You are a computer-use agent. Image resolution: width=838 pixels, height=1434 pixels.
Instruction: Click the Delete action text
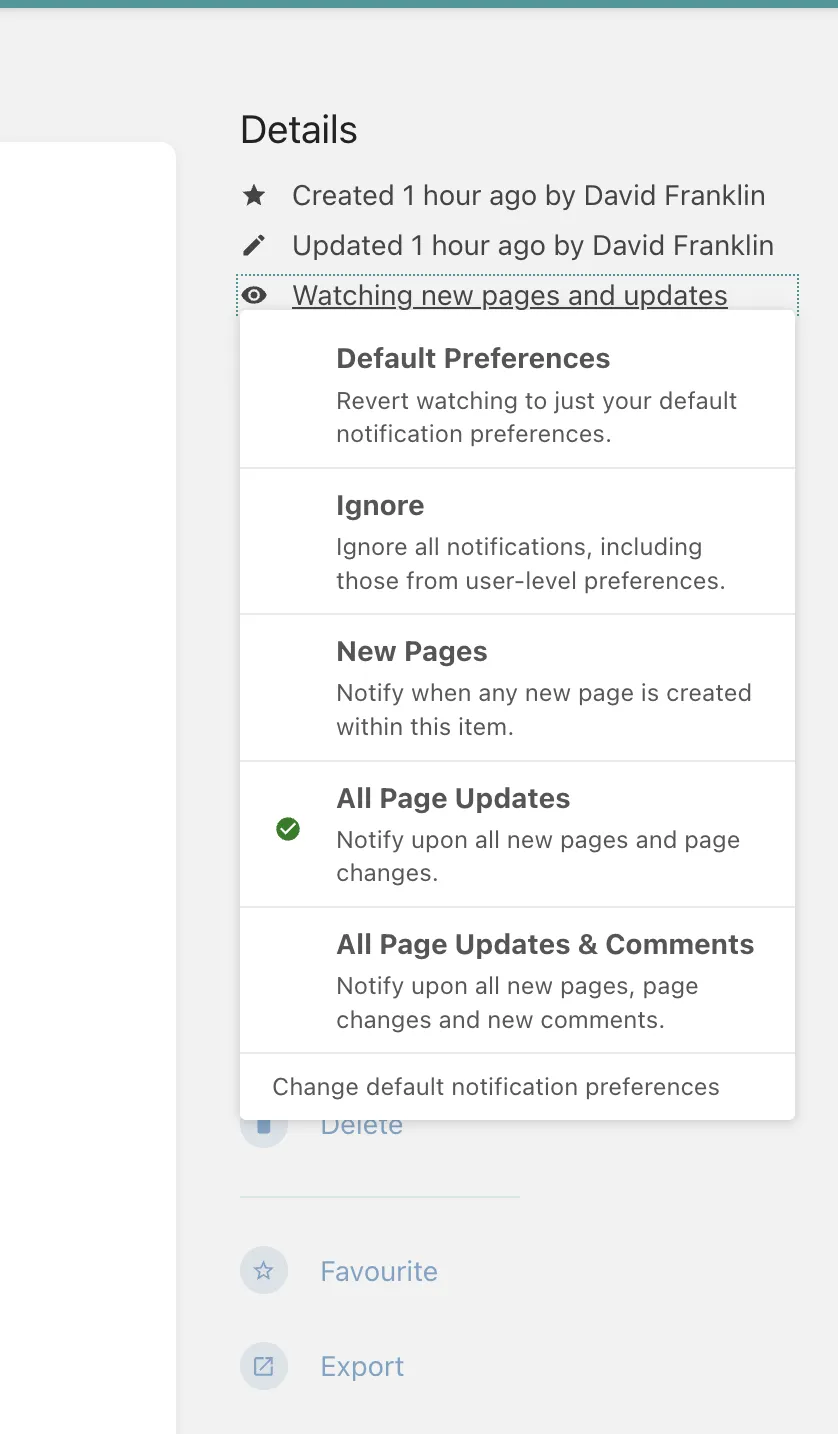pos(361,1126)
